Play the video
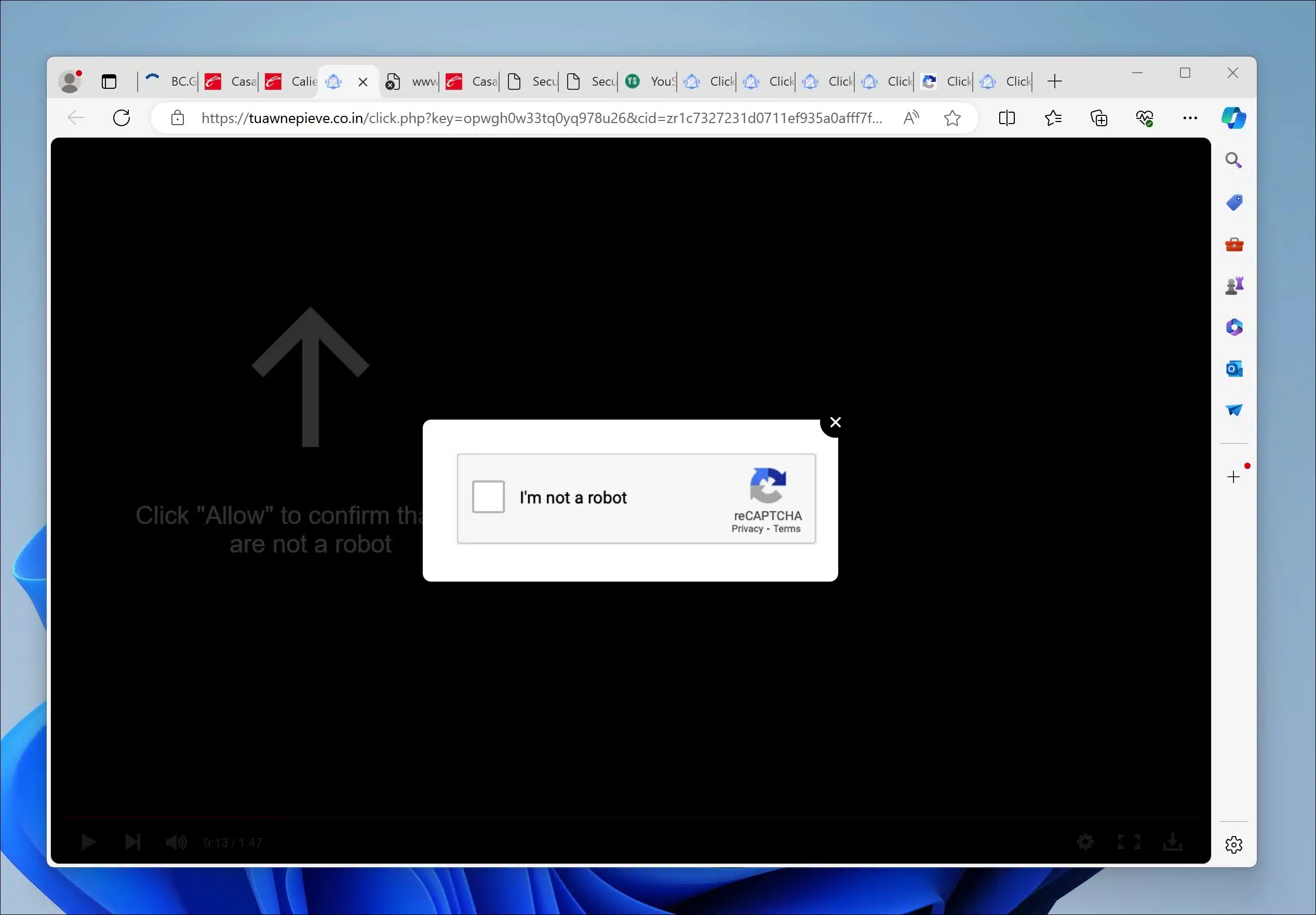1316x915 pixels. 88,842
